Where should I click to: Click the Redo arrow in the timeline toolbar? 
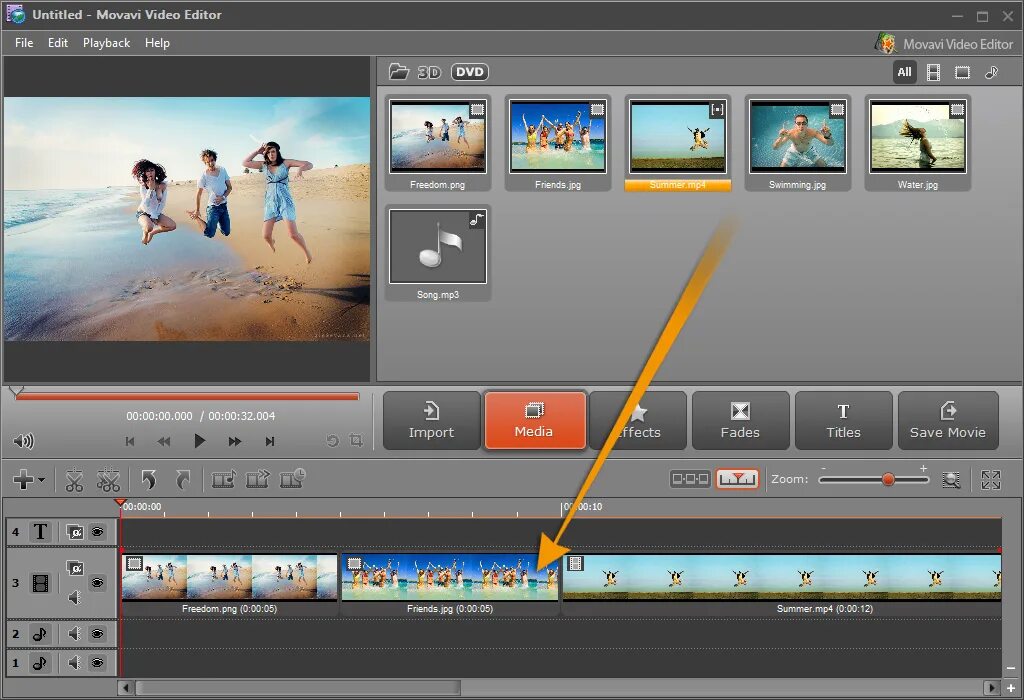[183, 480]
